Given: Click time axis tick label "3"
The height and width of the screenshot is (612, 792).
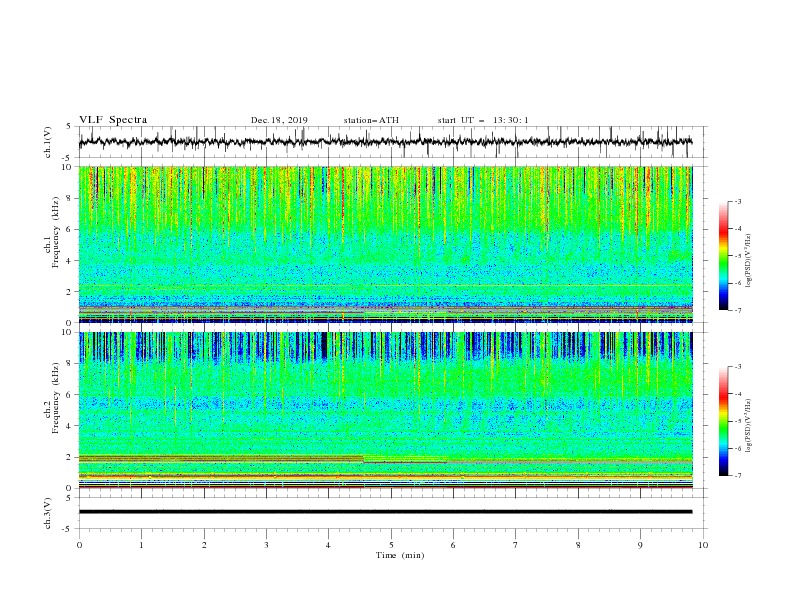Looking at the screenshot, I should click(x=266, y=545).
